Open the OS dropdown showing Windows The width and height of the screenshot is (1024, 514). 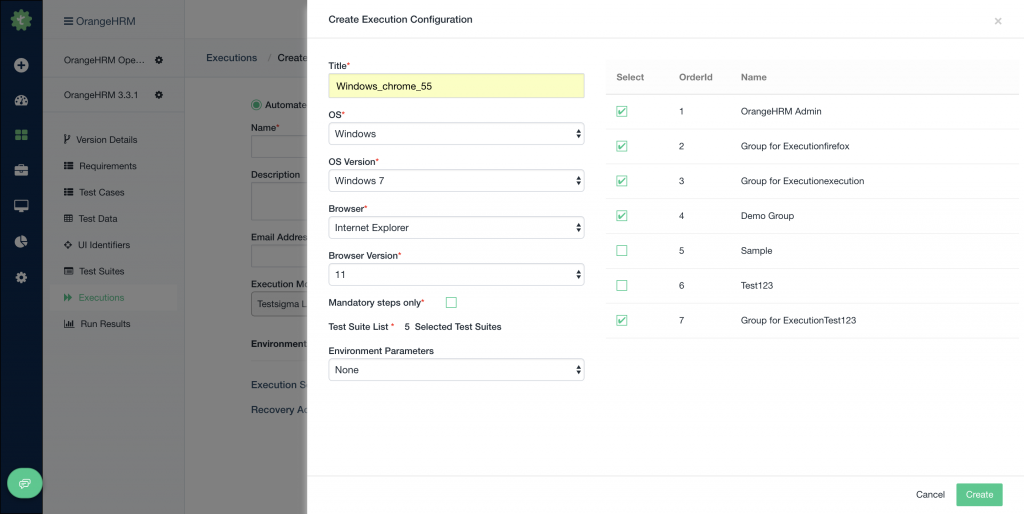click(456, 134)
